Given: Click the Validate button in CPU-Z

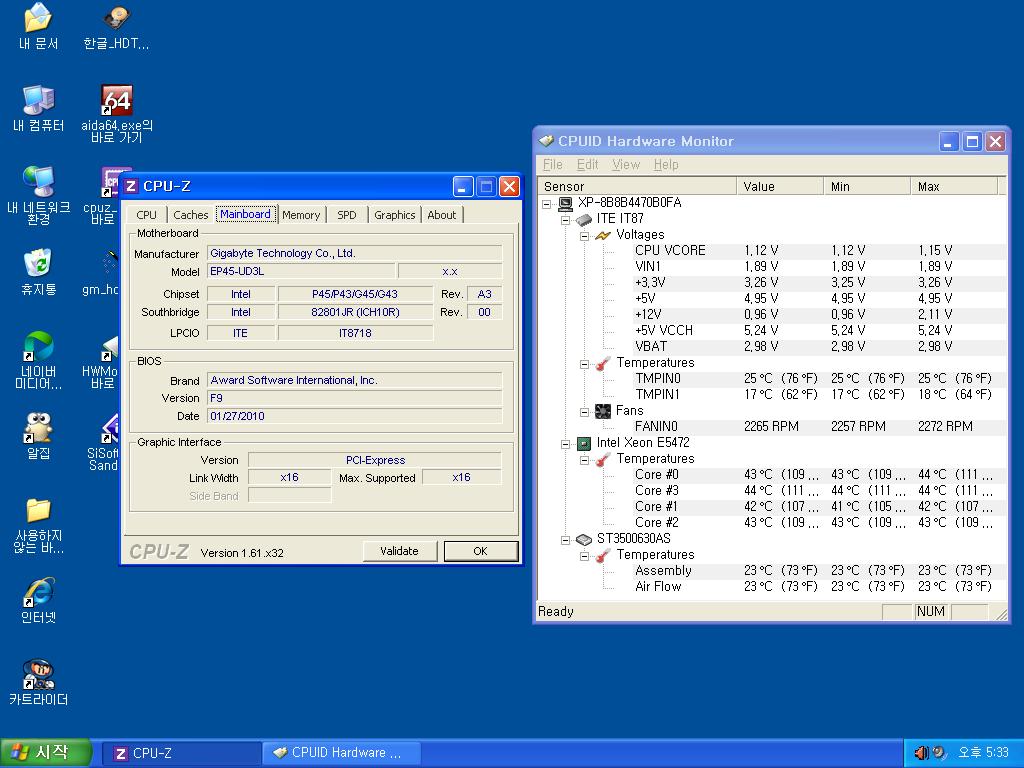Looking at the screenshot, I should (x=399, y=551).
